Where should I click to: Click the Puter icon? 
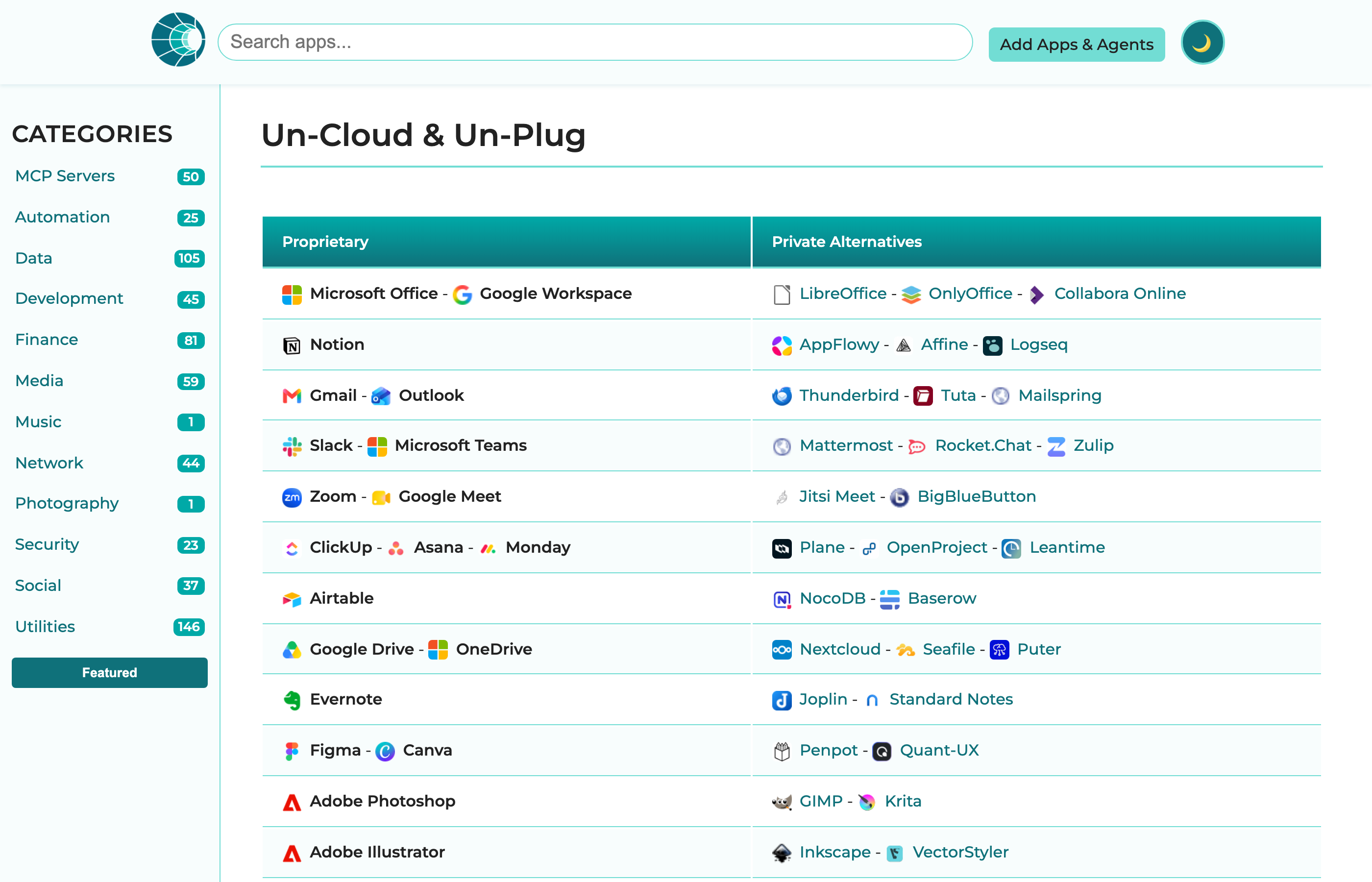click(999, 649)
